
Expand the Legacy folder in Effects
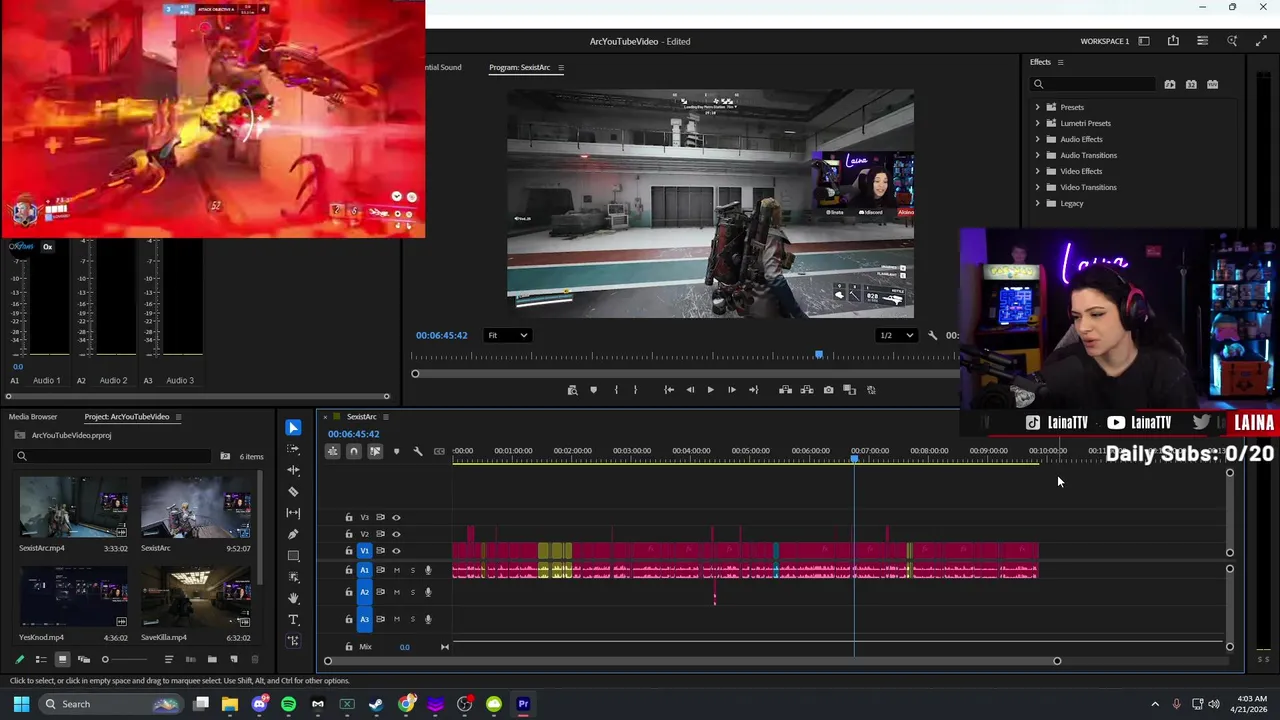click(x=1037, y=203)
